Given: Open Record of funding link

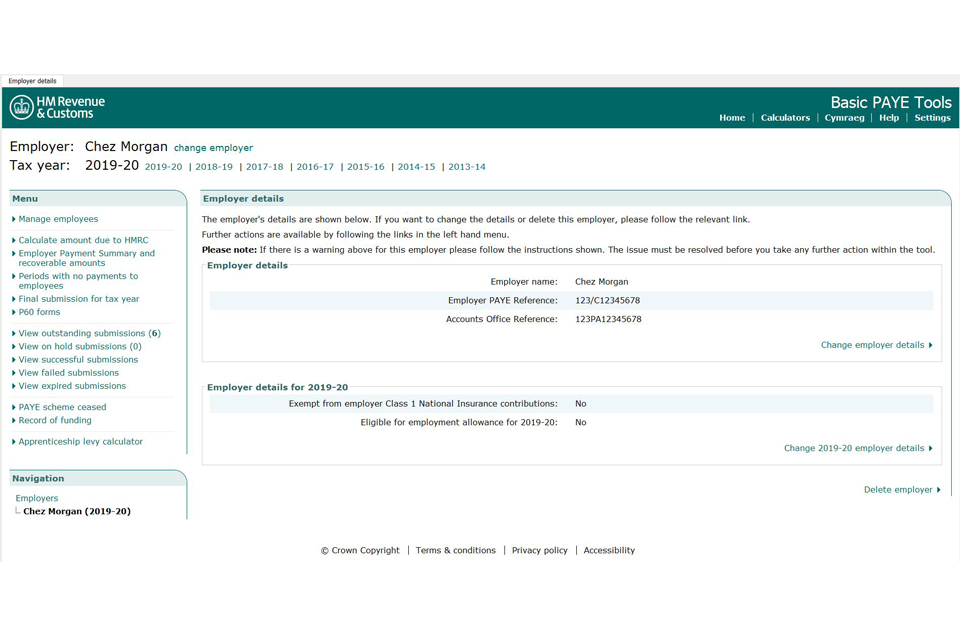Looking at the screenshot, I should coord(55,420).
